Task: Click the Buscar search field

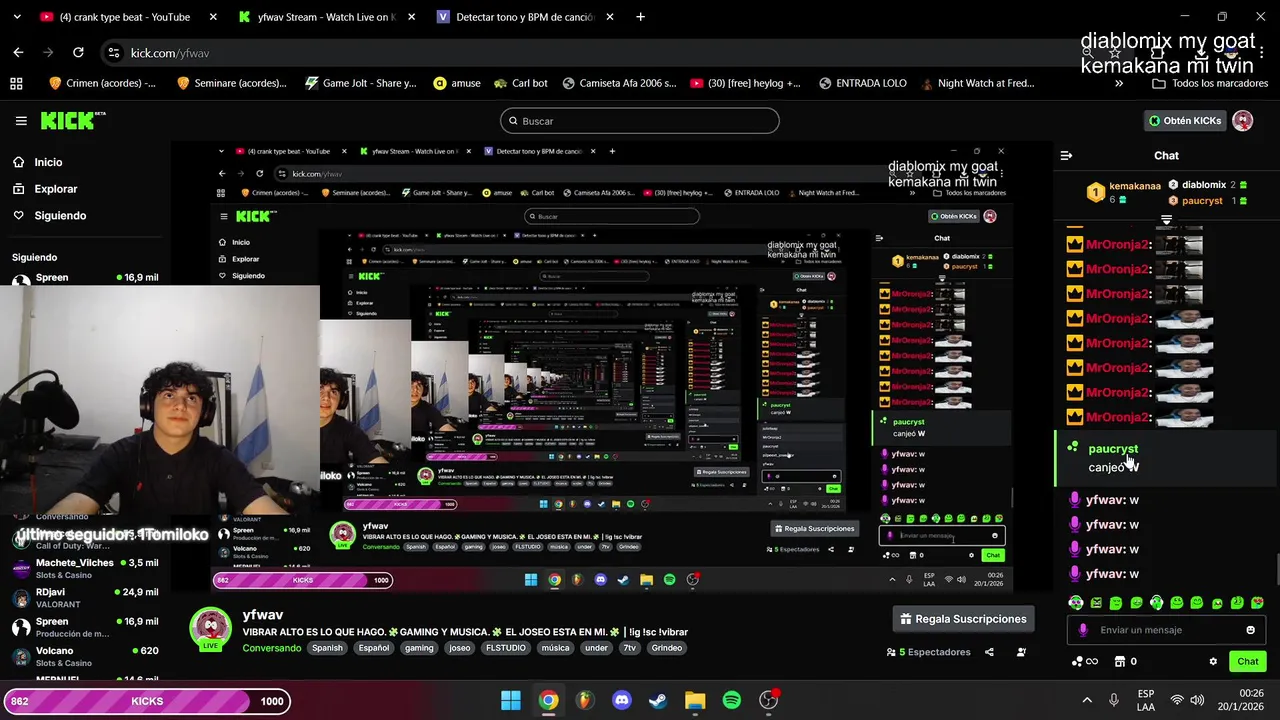Action: pos(639,121)
